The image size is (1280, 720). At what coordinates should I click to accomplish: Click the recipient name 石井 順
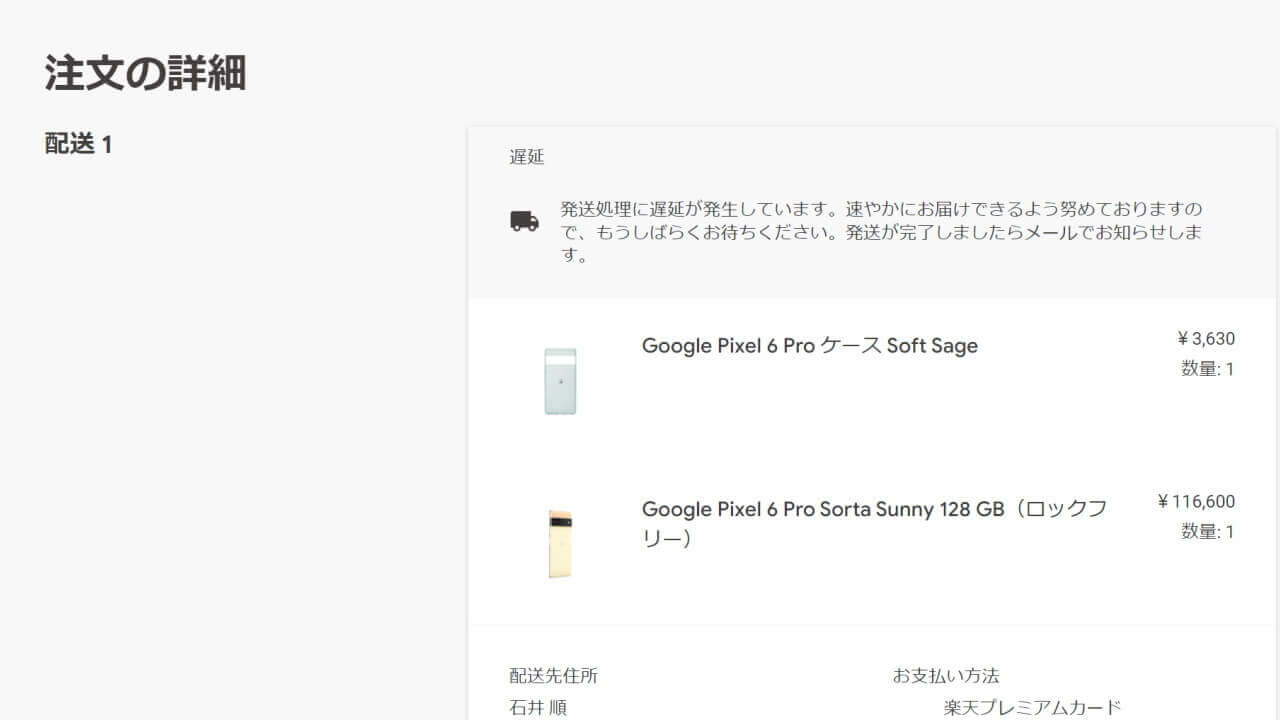538,708
